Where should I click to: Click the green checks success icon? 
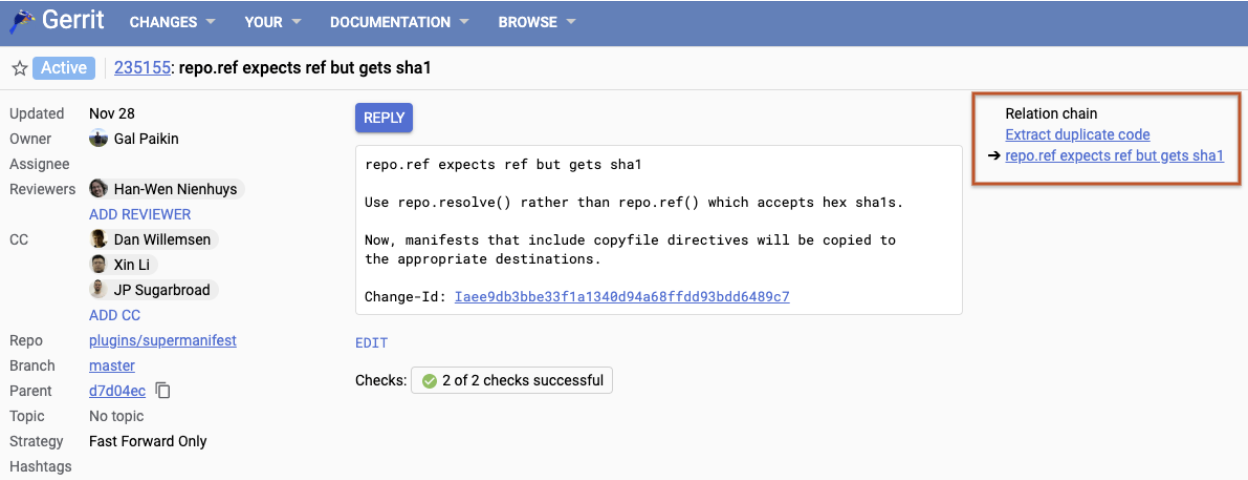tap(429, 381)
